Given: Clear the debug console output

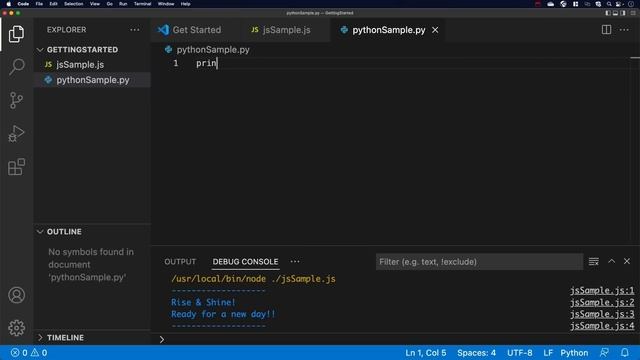Looking at the screenshot, I should click(x=594, y=262).
